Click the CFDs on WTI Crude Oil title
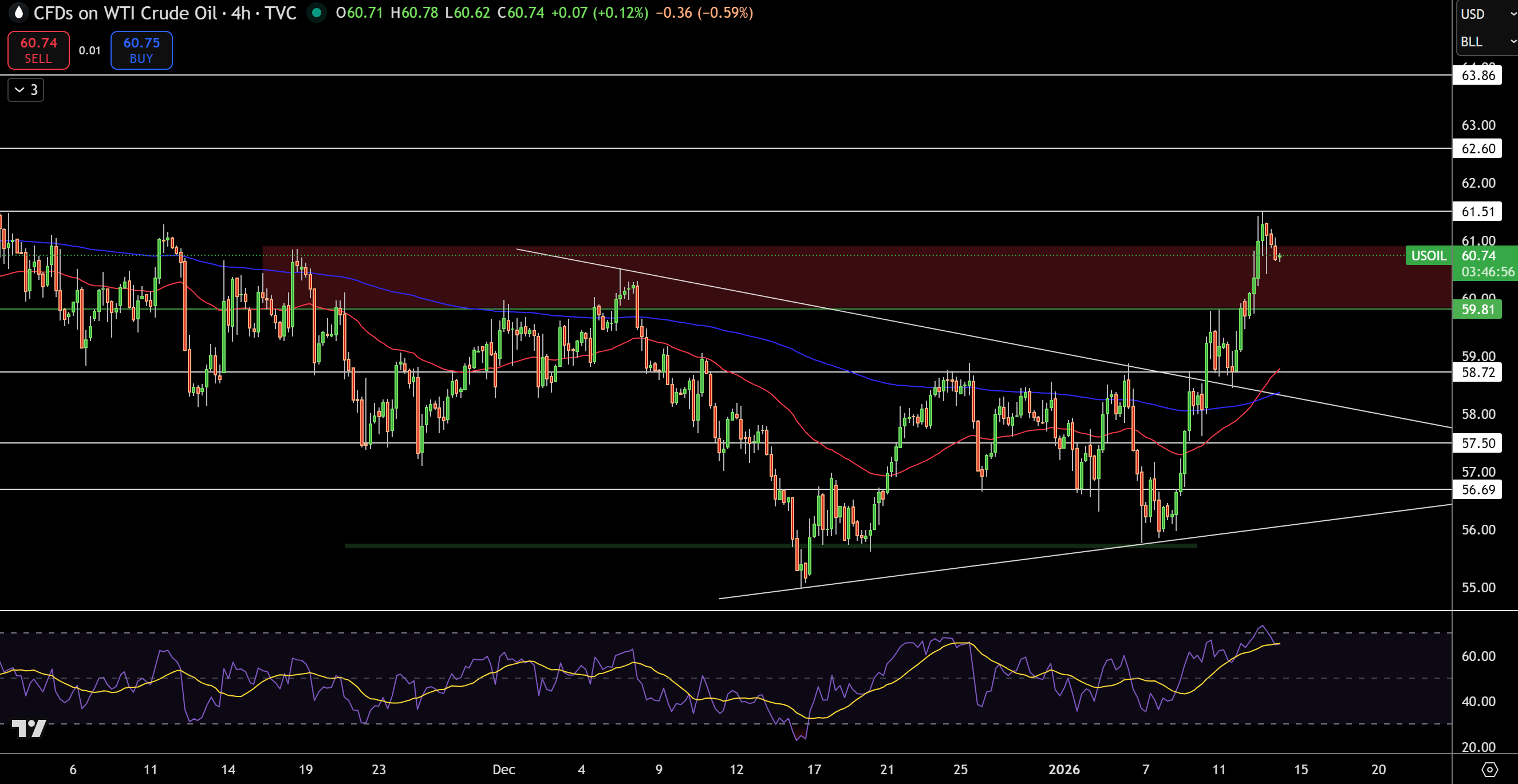The width and height of the screenshot is (1518, 784). tap(125, 13)
